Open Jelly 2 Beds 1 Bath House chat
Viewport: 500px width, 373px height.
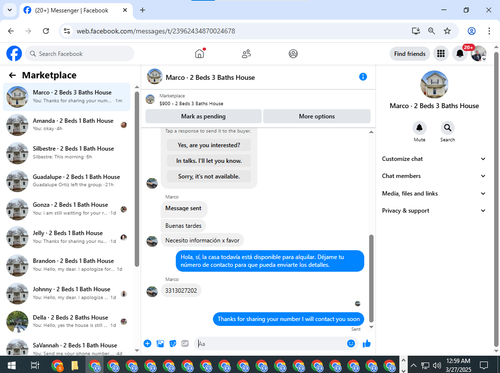click(x=67, y=237)
